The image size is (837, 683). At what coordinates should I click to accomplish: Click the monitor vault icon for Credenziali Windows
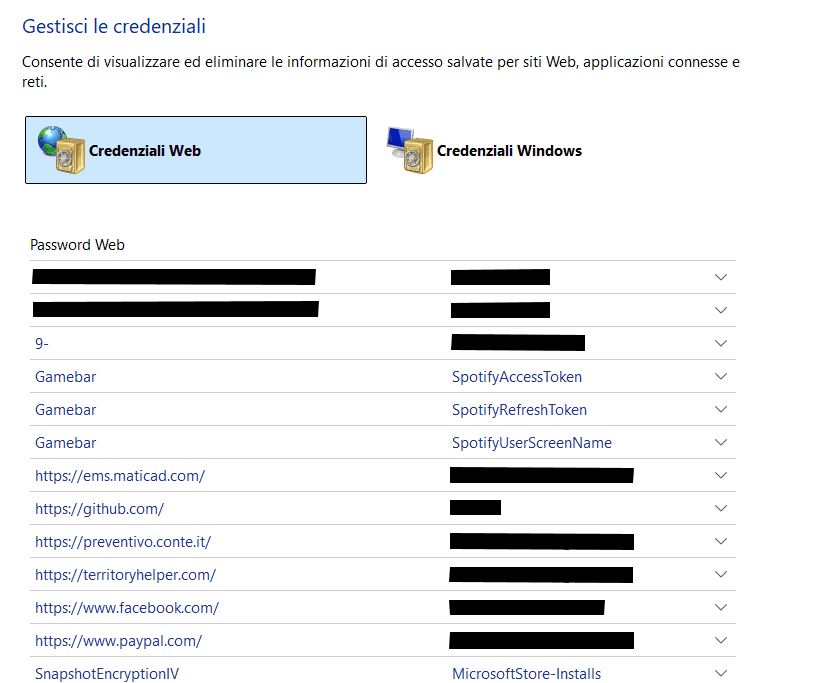tap(409, 150)
